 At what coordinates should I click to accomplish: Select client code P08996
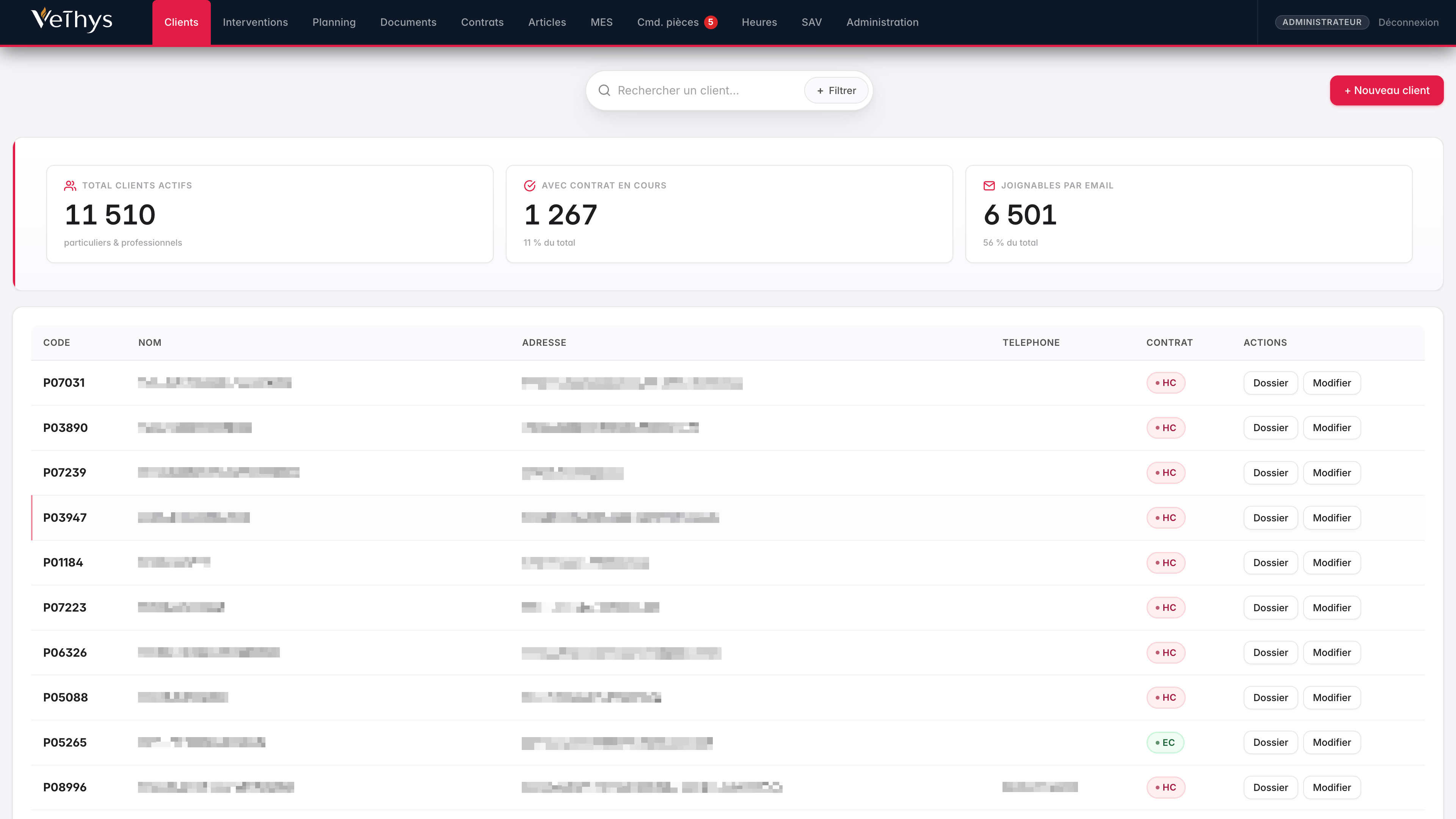[x=65, y=788]
